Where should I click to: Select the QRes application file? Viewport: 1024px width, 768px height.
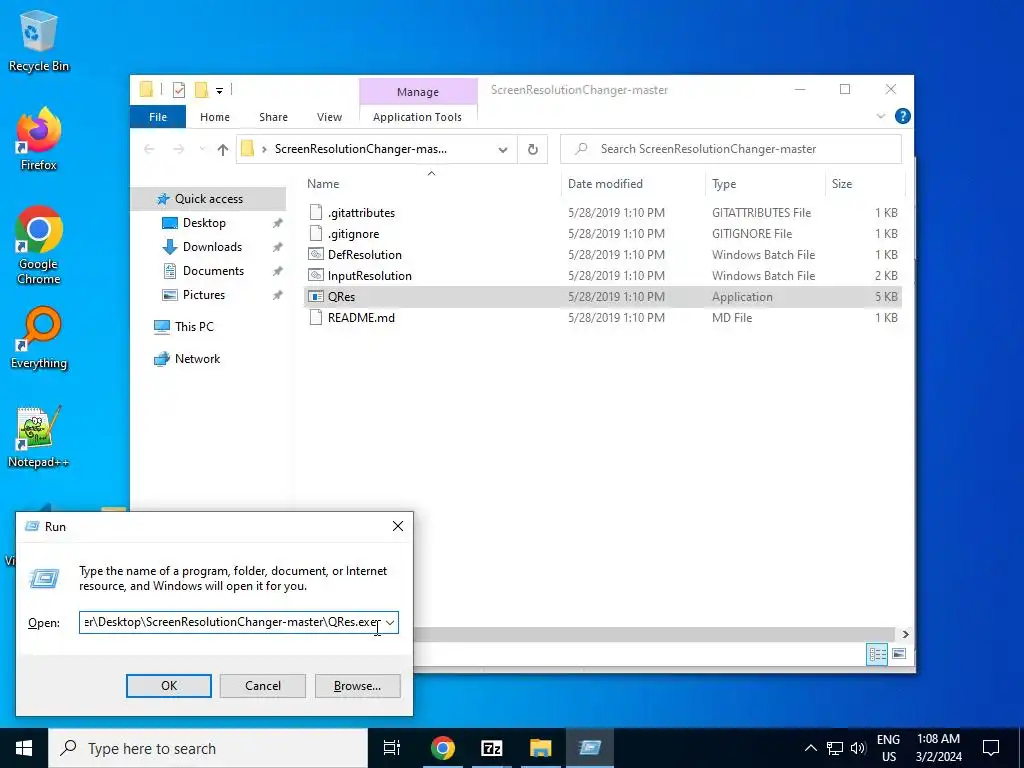point(603,296)
